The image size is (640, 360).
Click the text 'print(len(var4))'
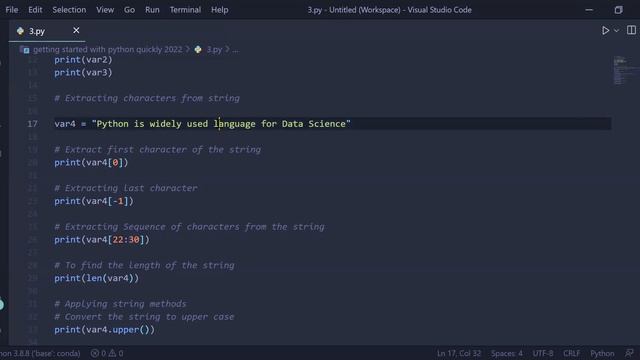coord(97,278)
